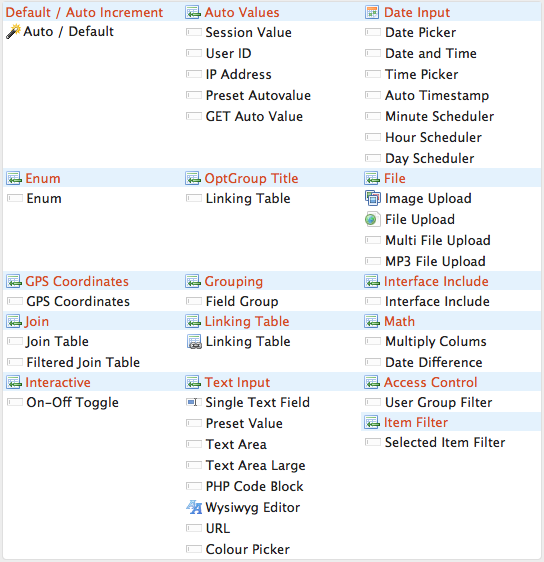Open the Text Input category header
This screenshot has height=562, width=544.
tap(237, 382)
